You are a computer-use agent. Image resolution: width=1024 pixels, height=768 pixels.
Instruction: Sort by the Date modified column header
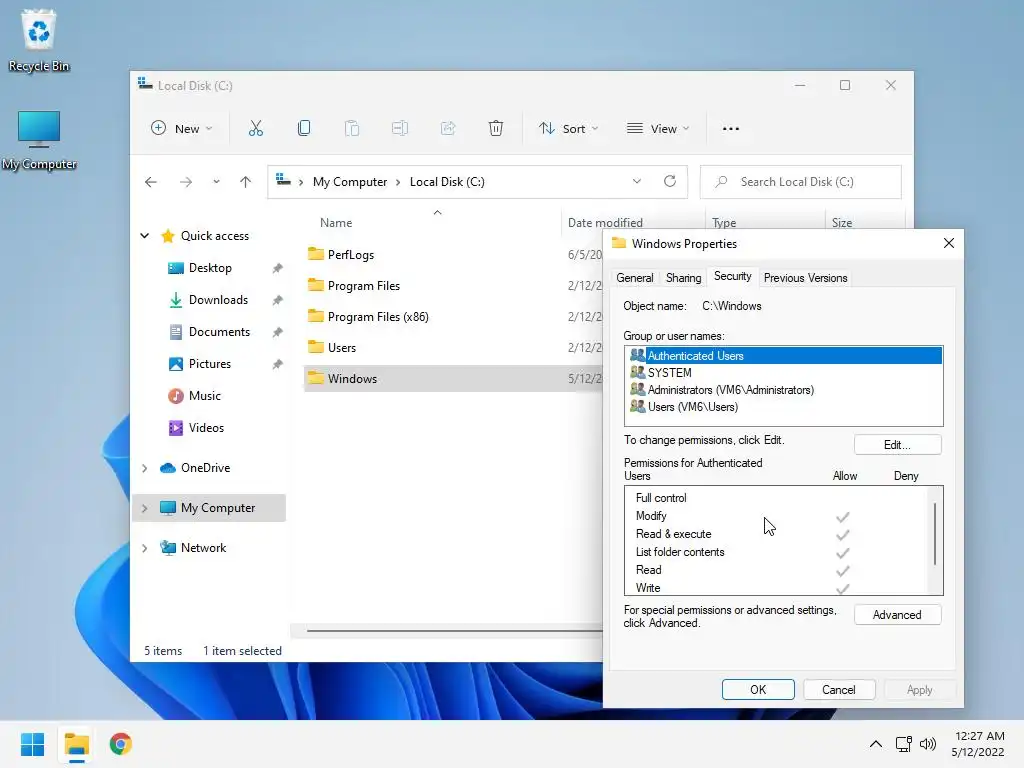pos(605,223)
